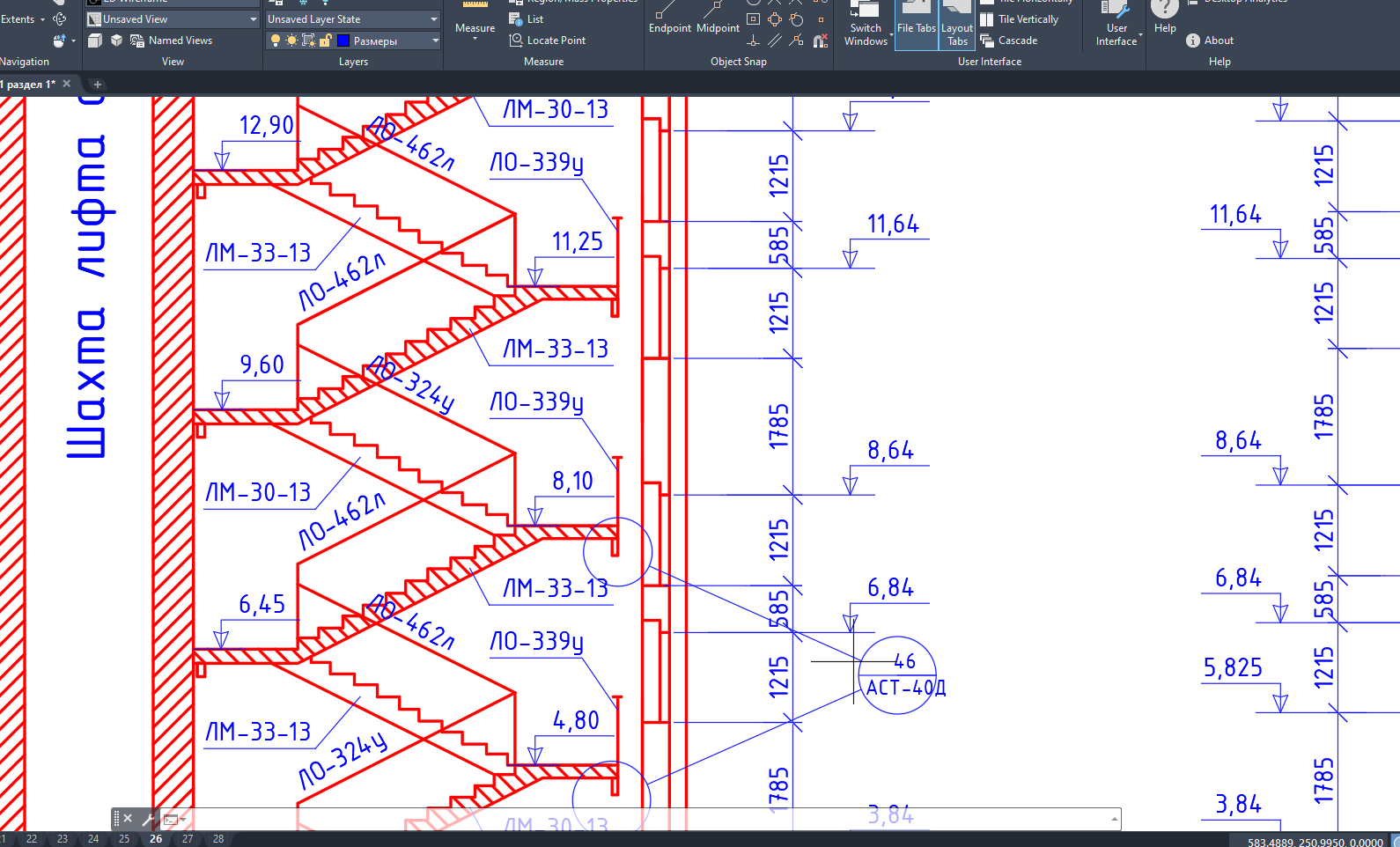Viewport: 1400px width, 847px height.
Task: Expand the Размеры layer dropdown
Action: coord(435,41)
